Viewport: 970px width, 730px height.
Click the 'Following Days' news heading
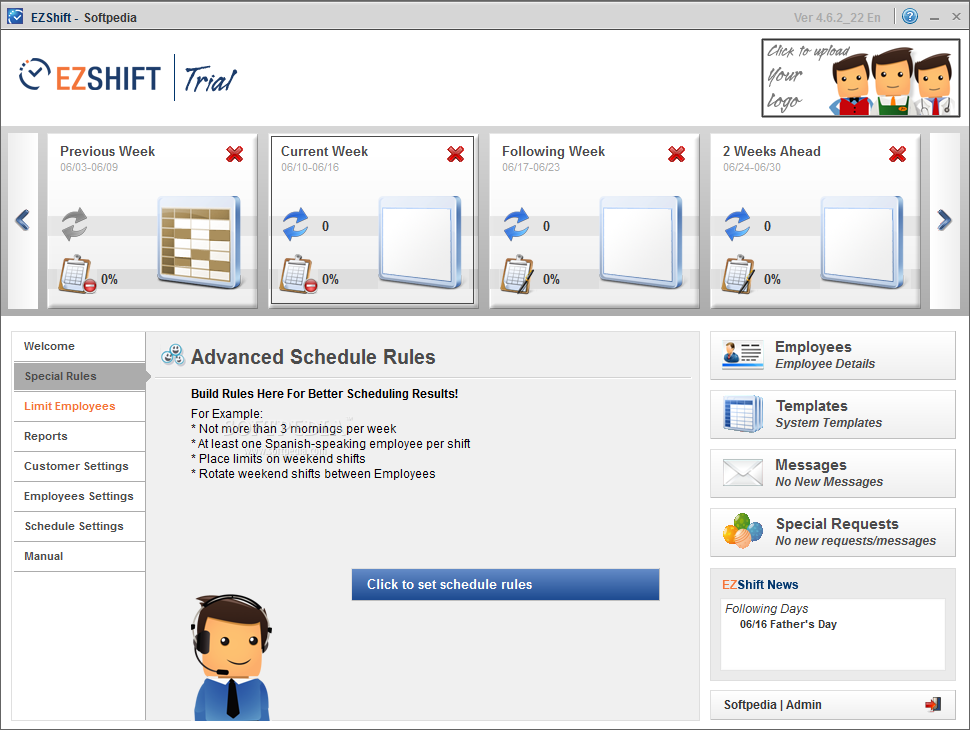pos(766,609)
